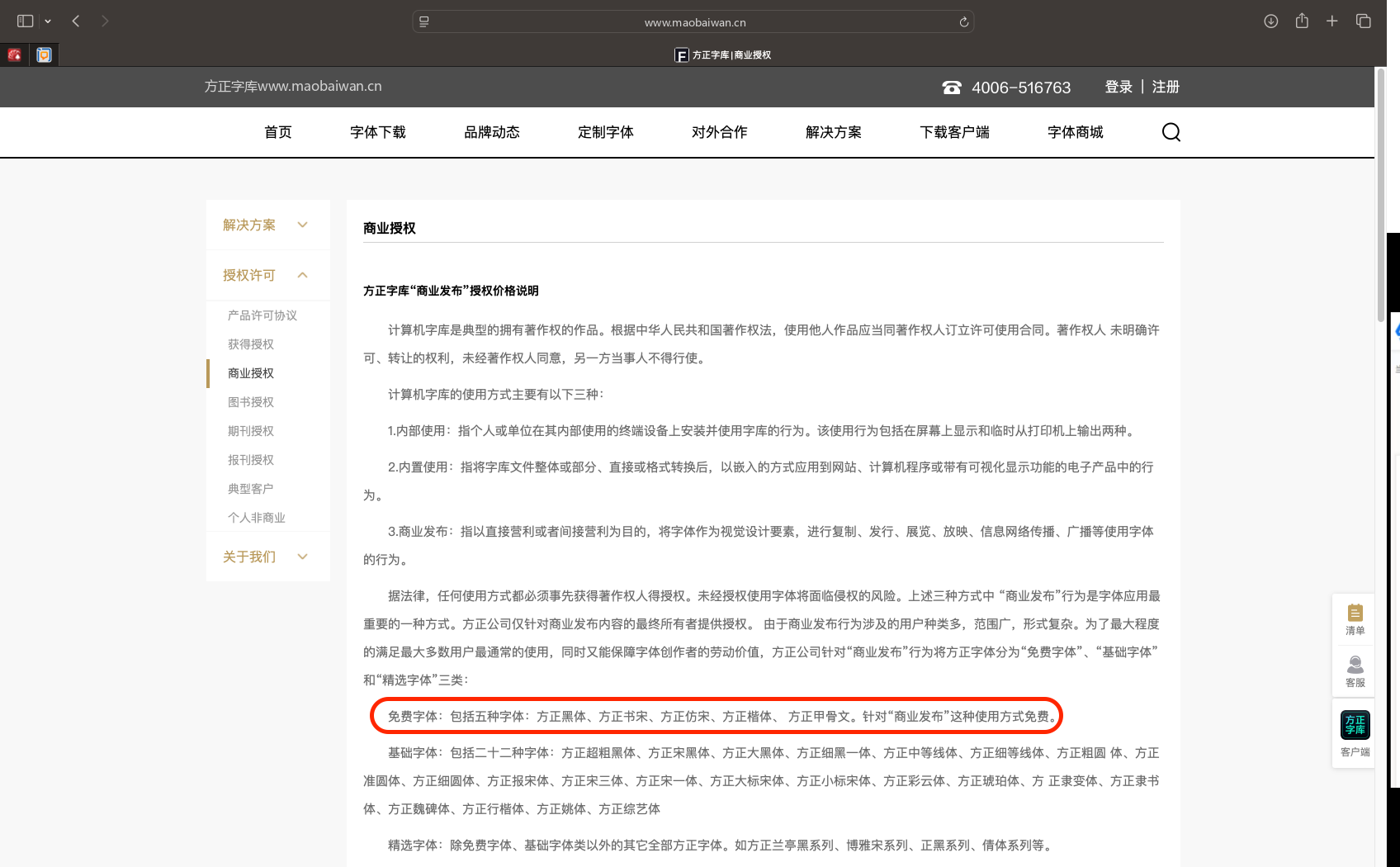The image size is (1400, 867).
Task: Click the address bar showing www.maobaiwan.cn
Action: pyautogui.click(x=693, y=22)
